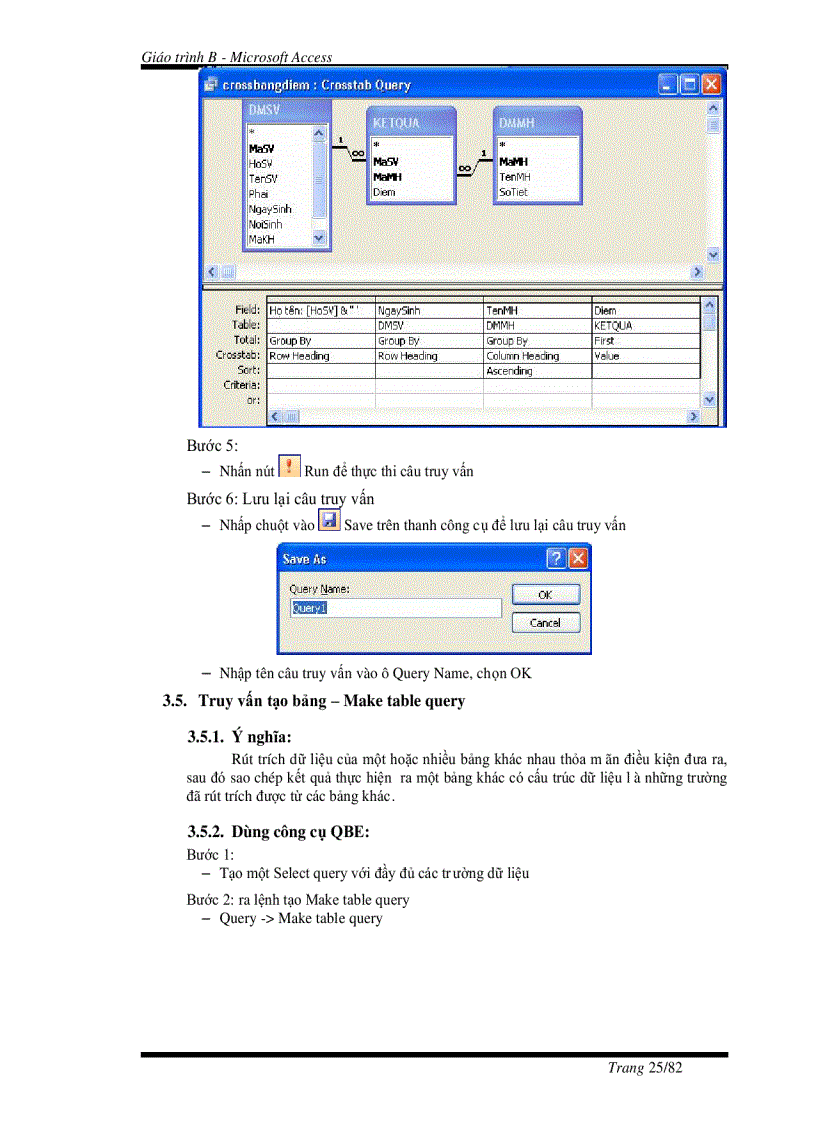Image resolution: width=816 pixels, height=1123 pixels.
Task: Click OK in the Save As dialog
Action: click(x=545, y=594)
